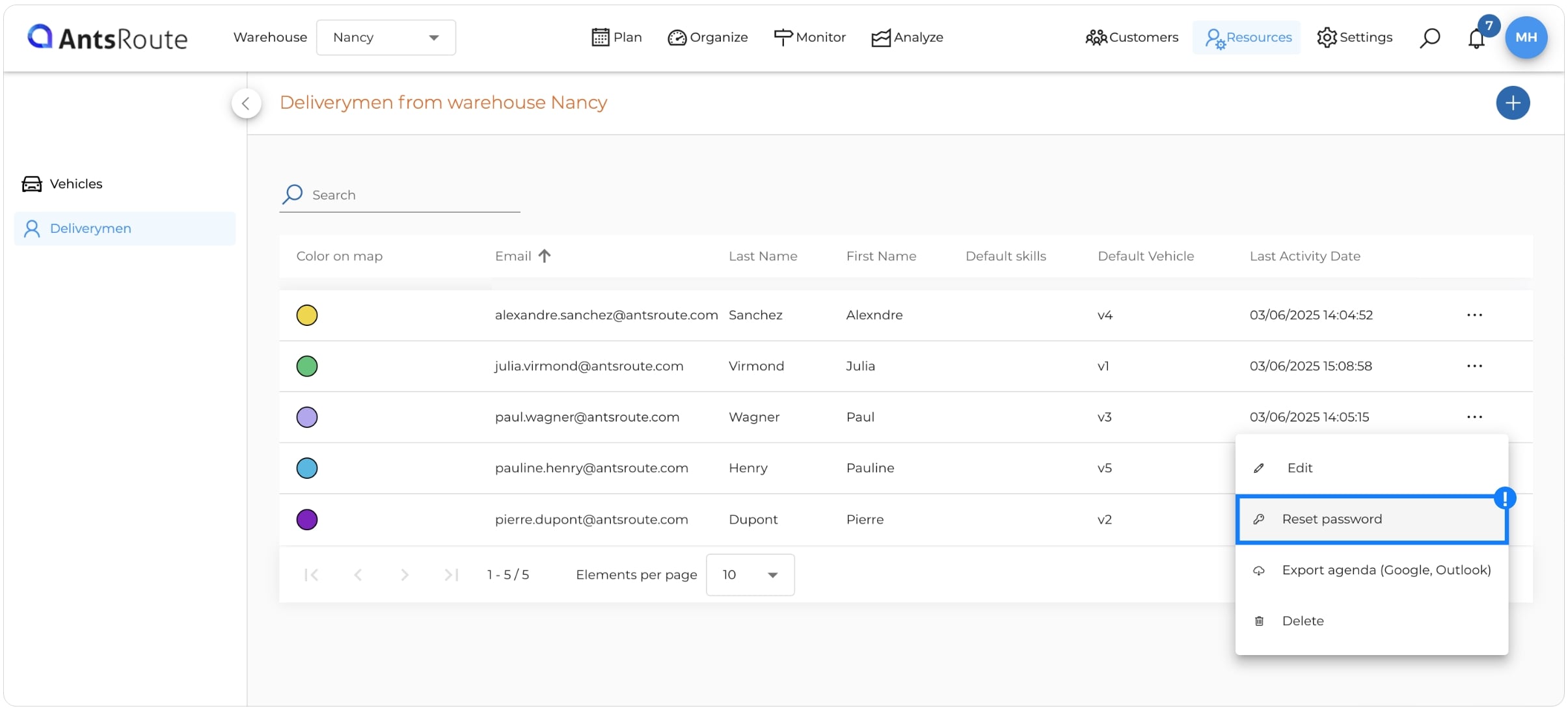Image resolution: width=1568 pixels, height=711 pixels.
Task: Open actions menu for Alexandre Sanchez row
Action: [1474, 315]
